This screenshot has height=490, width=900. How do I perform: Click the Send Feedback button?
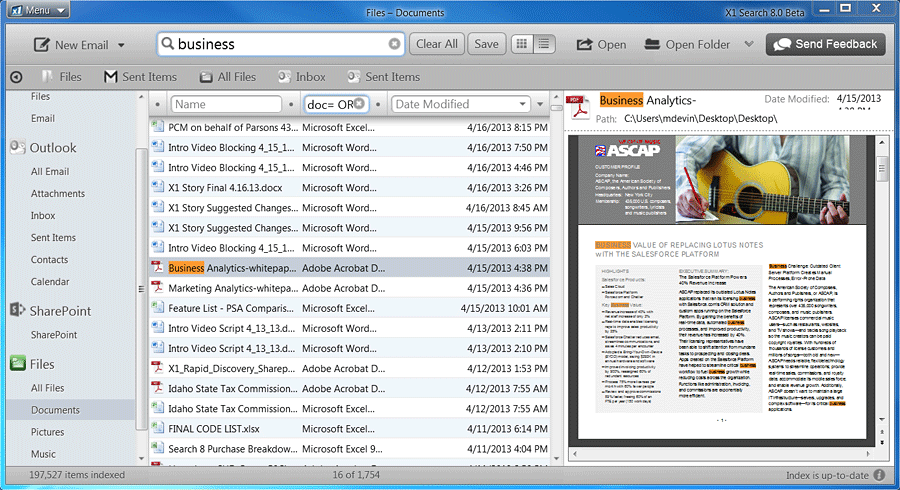pos(826,44)
